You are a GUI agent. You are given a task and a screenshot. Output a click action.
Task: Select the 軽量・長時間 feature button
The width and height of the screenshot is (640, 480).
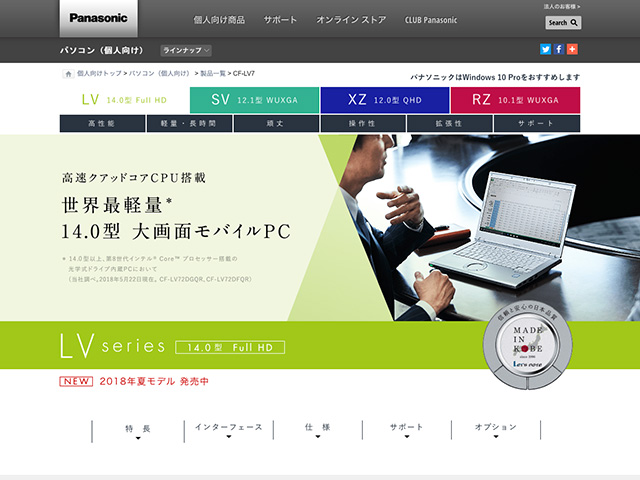[x=189, y=124]
